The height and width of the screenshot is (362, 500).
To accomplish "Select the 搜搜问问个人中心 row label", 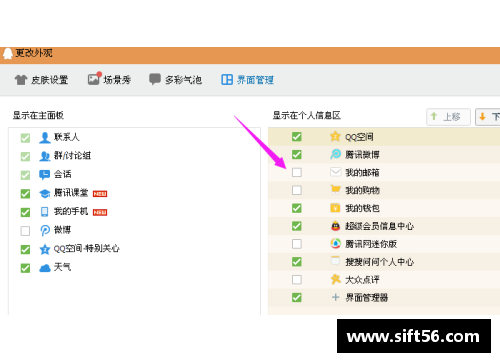I will pyautogui.click(x=380, y=262).
